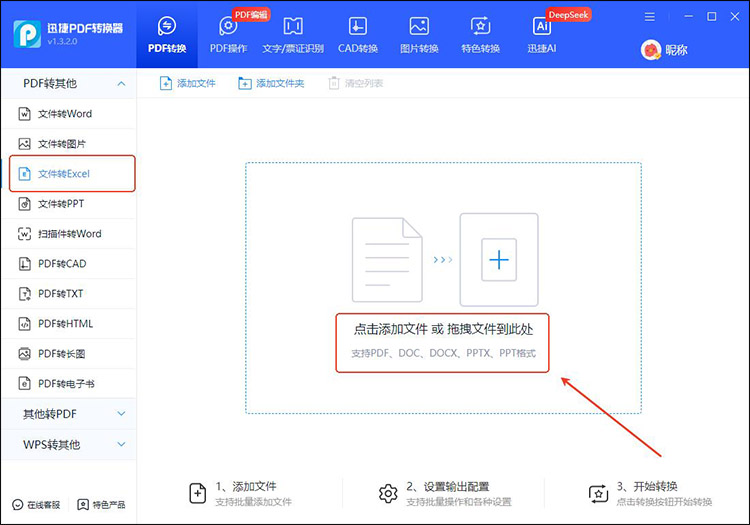Select 文件转Word in sidebar
Image resolution: width=750 pixels, height=525 pixels.
coord(68,114)
